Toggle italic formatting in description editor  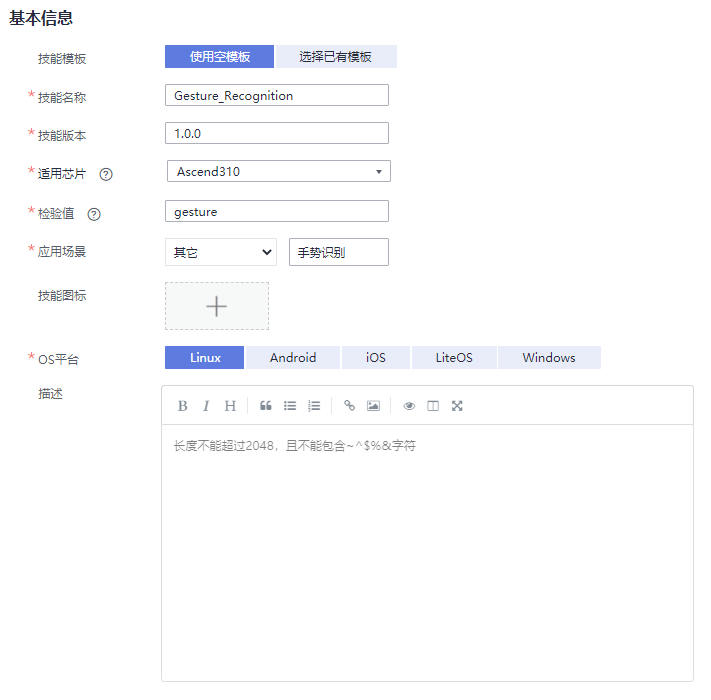pos(206,406)
